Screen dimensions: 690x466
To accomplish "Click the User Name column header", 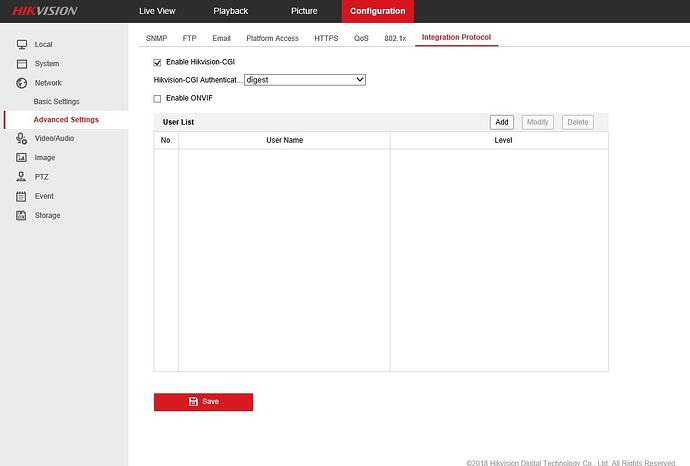I will (x=284, y=140).
